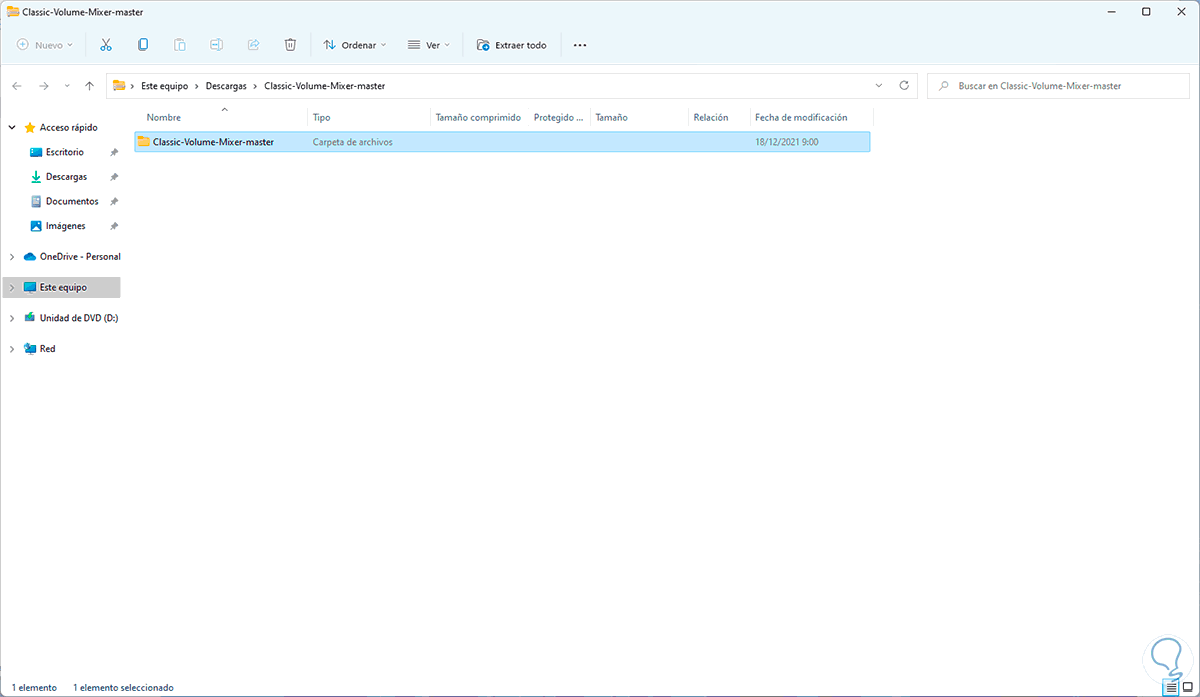Click the Delete trash icon
Image resolution: width=1200 pixels, height=697 pixels.
pos(290,45)
